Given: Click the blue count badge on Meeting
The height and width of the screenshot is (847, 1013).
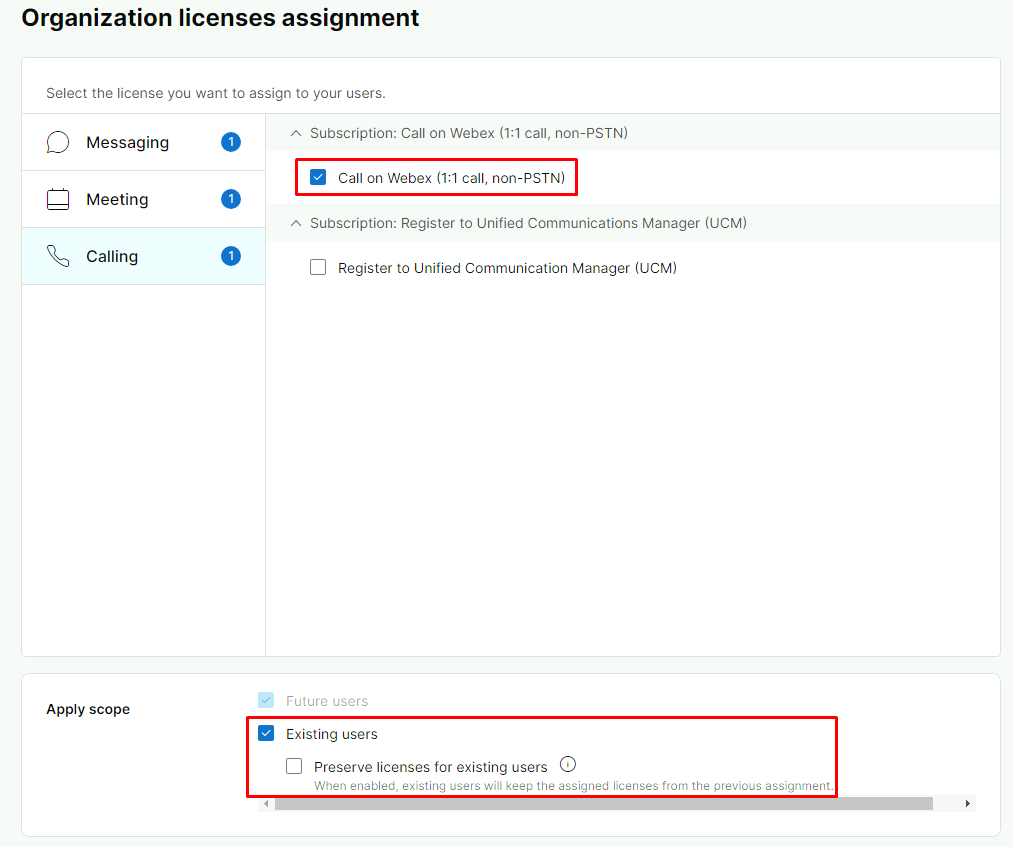Looking at the screenshot, I should (231, 199).
